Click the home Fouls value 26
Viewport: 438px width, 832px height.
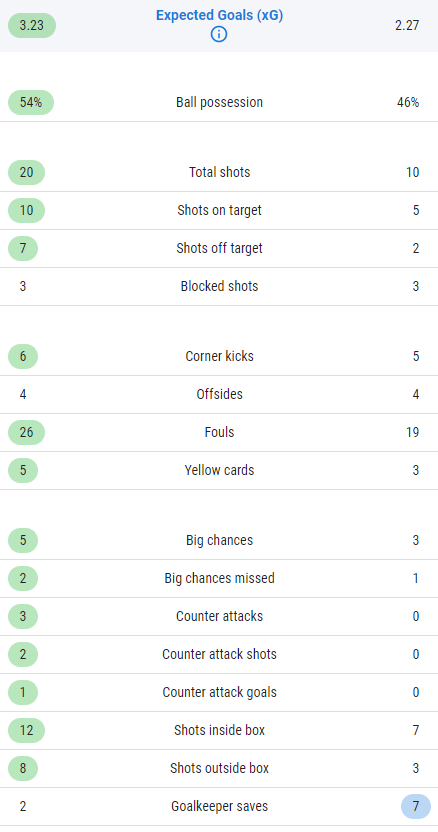point(27,432)
